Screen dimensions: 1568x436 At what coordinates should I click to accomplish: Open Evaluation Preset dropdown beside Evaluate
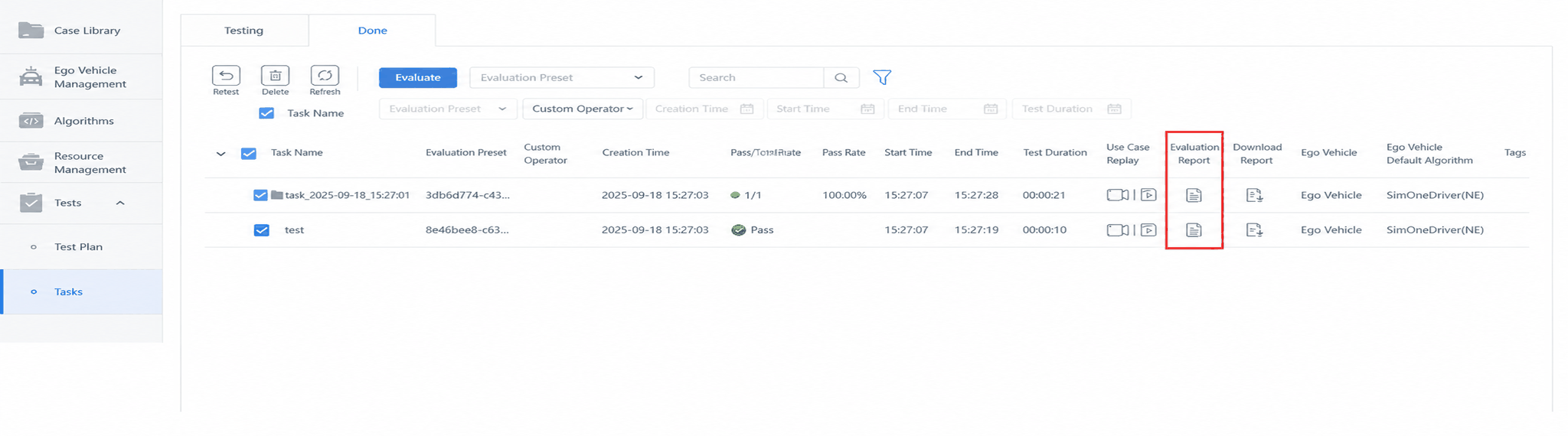pyautogui.click(x=562, y=77)
